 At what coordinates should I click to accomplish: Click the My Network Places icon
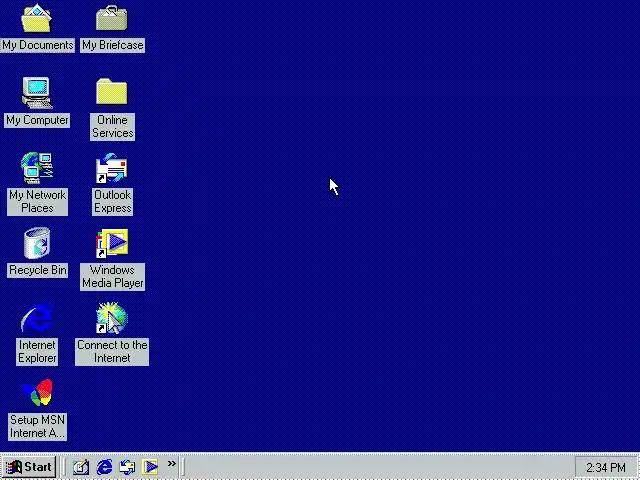[x=37, y=168]
